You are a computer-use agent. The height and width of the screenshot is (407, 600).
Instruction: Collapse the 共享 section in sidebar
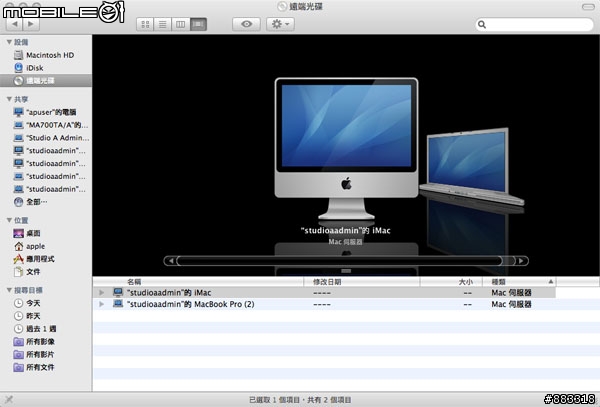9,99
